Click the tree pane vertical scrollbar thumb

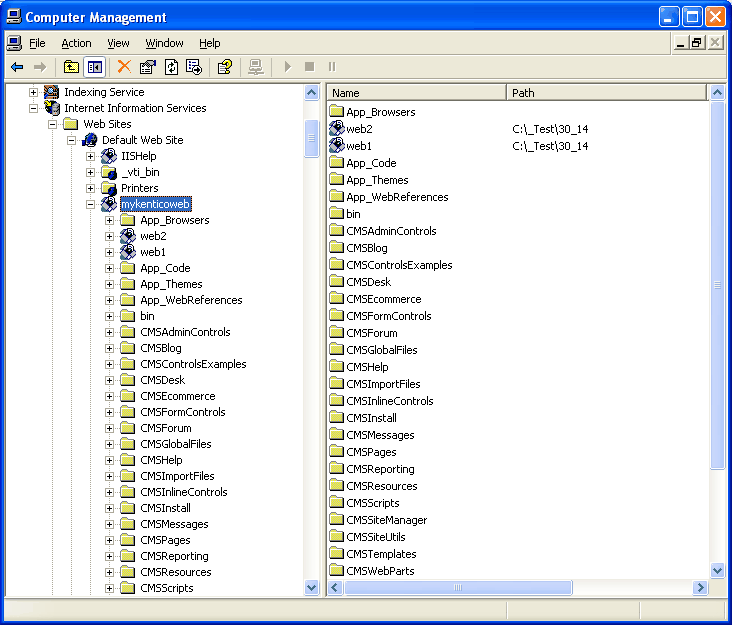pos(311,139)
